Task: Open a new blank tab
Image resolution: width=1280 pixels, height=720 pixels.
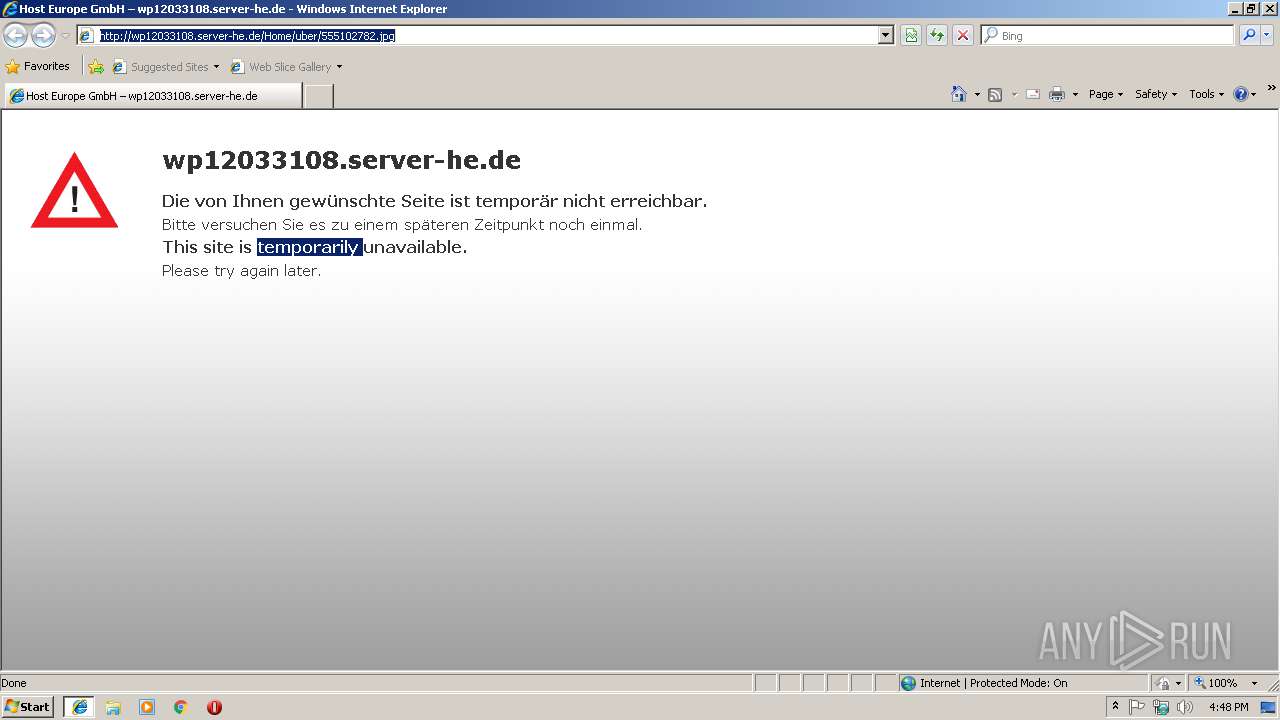Action: 318,96
